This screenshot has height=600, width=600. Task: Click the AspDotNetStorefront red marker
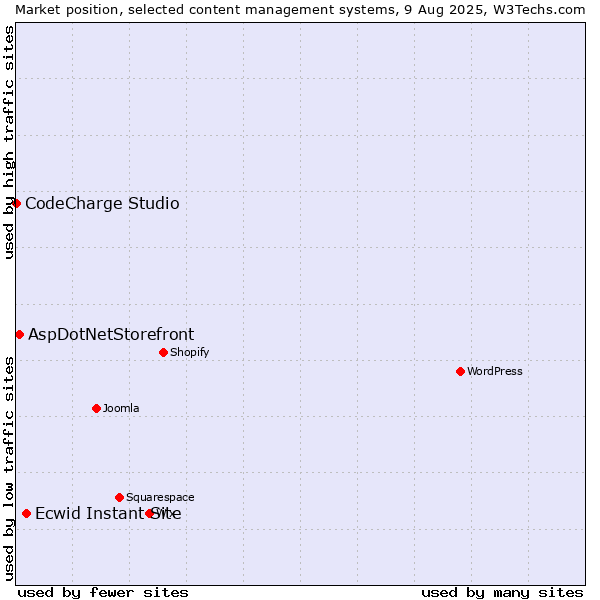click(x=20, y=335)
